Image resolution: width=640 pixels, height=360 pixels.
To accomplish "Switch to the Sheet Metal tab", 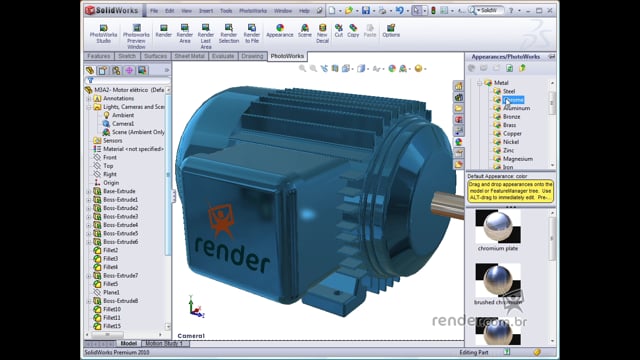I will [x=189, y=56].
